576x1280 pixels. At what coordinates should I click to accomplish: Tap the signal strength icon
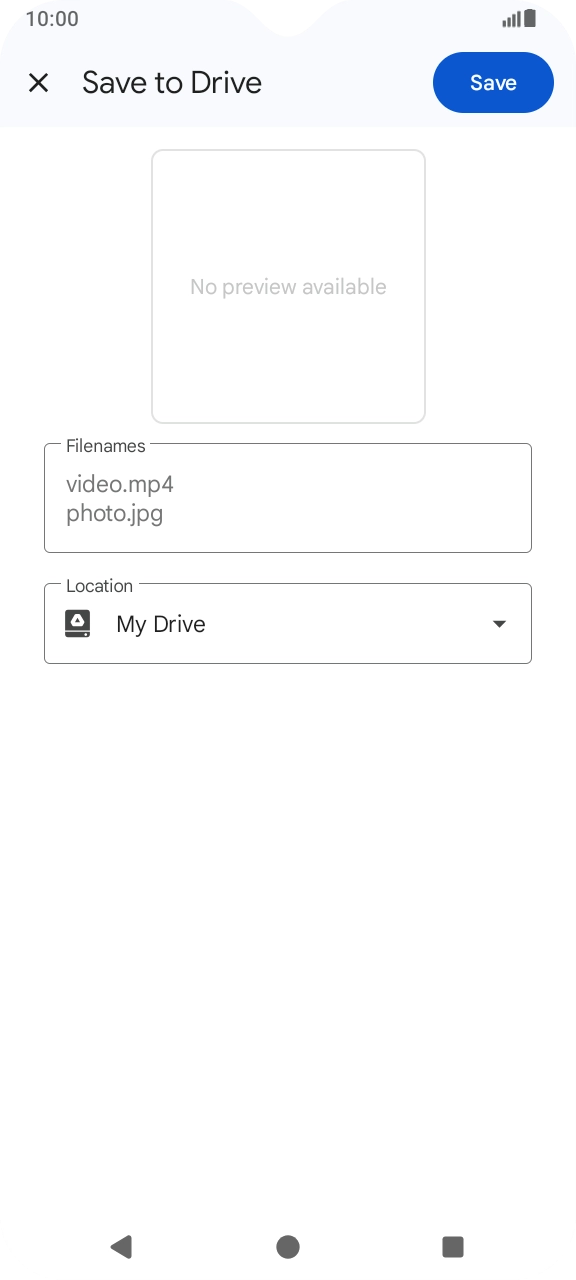(511, 19)
